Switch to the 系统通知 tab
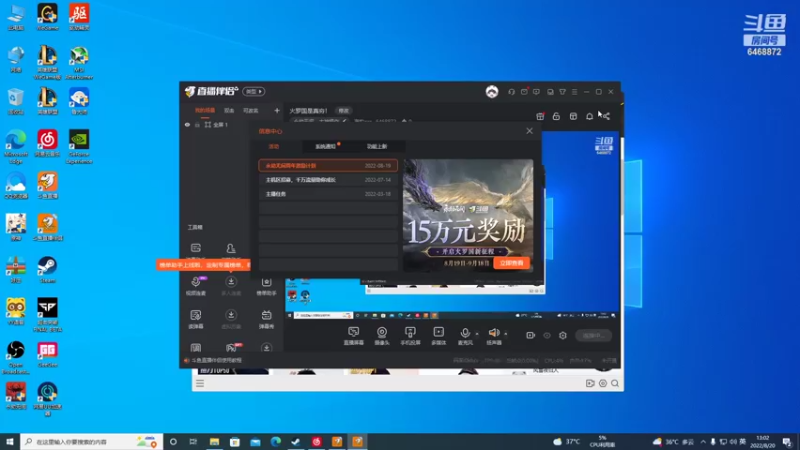The height and width of the screenshot is (450, 800). tap(327, 146)
